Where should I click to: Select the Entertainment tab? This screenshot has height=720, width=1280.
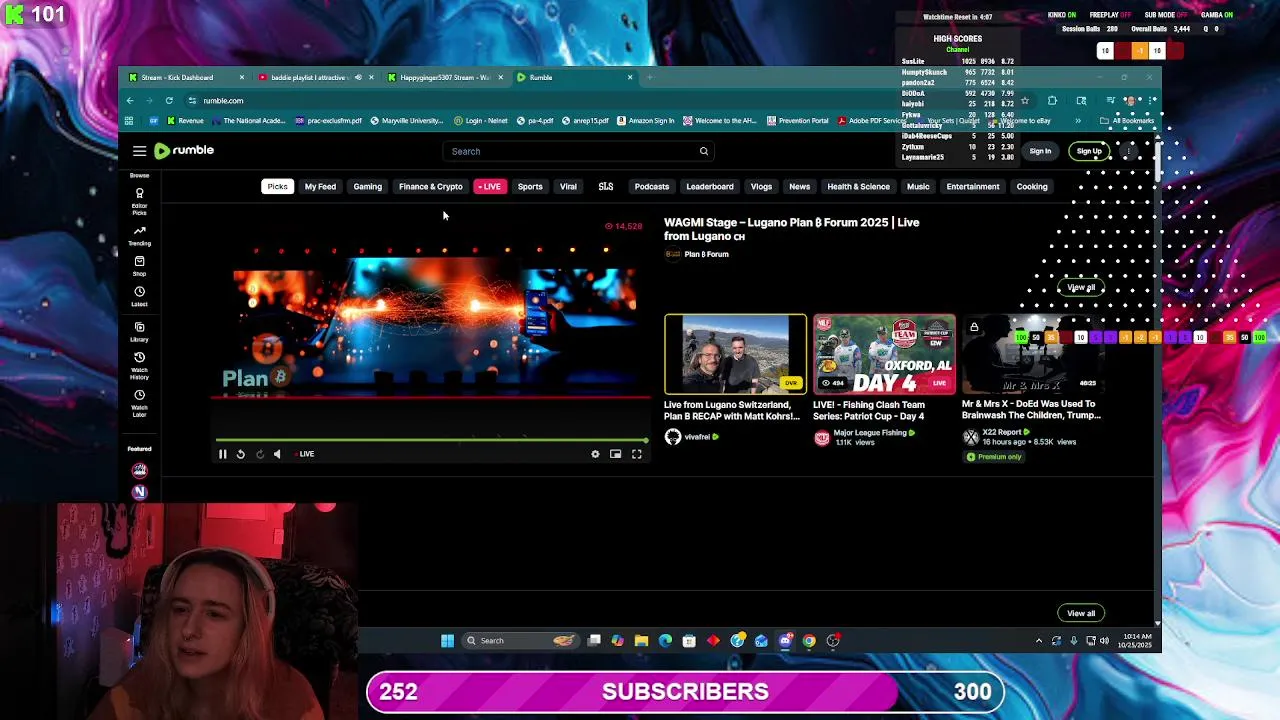click(973, 187)
